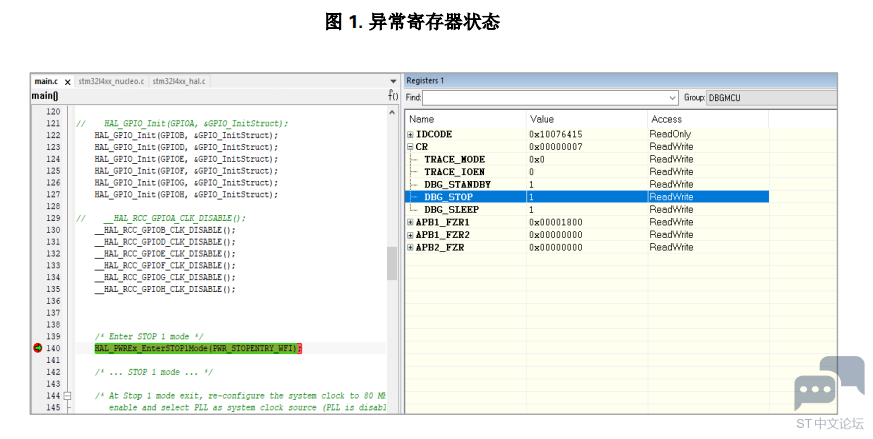Viewport: 873px width, 439px height.
Task: Select the TRACE_MODE register field
Action: pyautogui.click(x=454, y=159)
